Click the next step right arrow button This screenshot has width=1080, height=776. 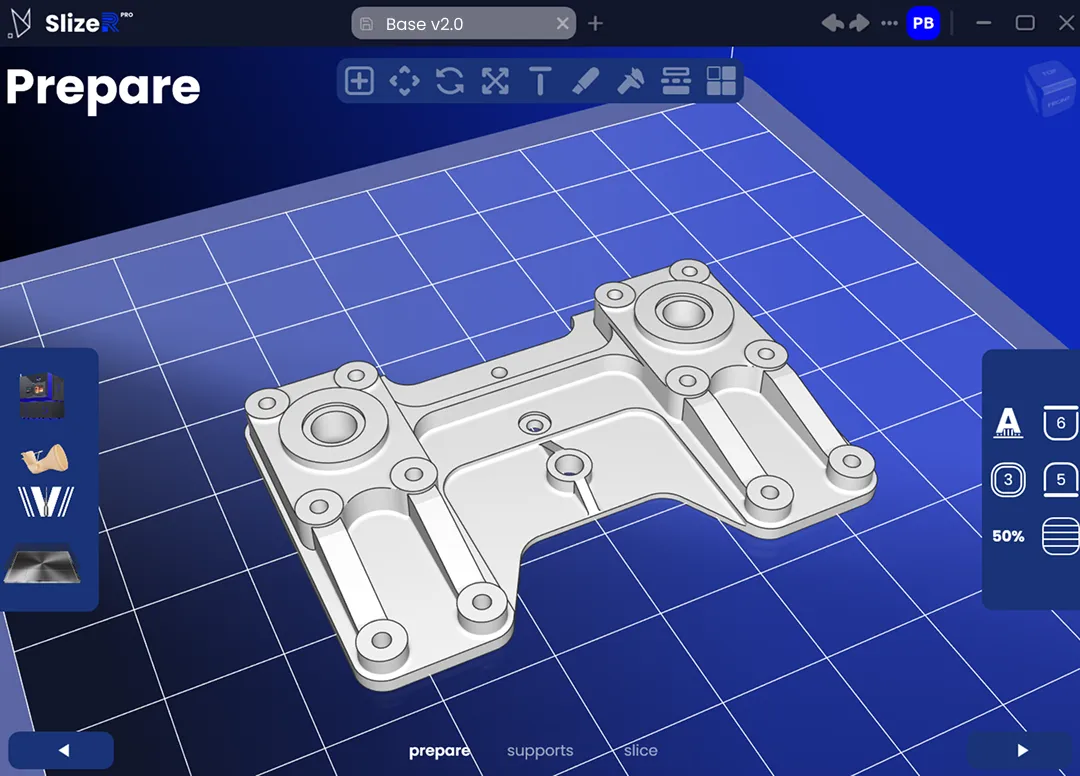[1022, 750]
